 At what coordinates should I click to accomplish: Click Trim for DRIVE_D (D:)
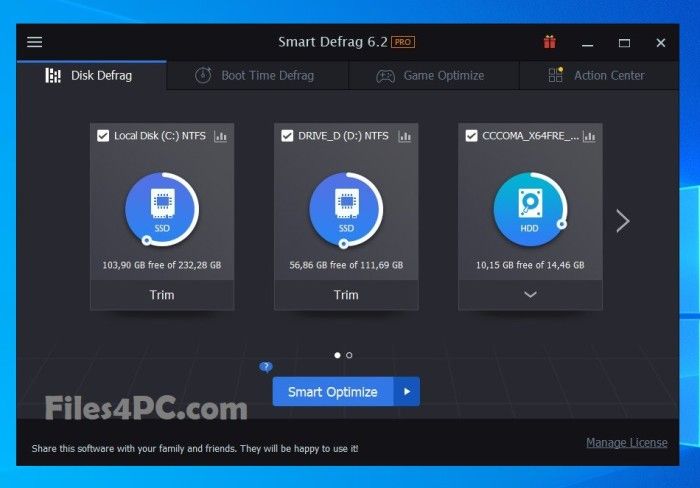click(x=346, y=295)
